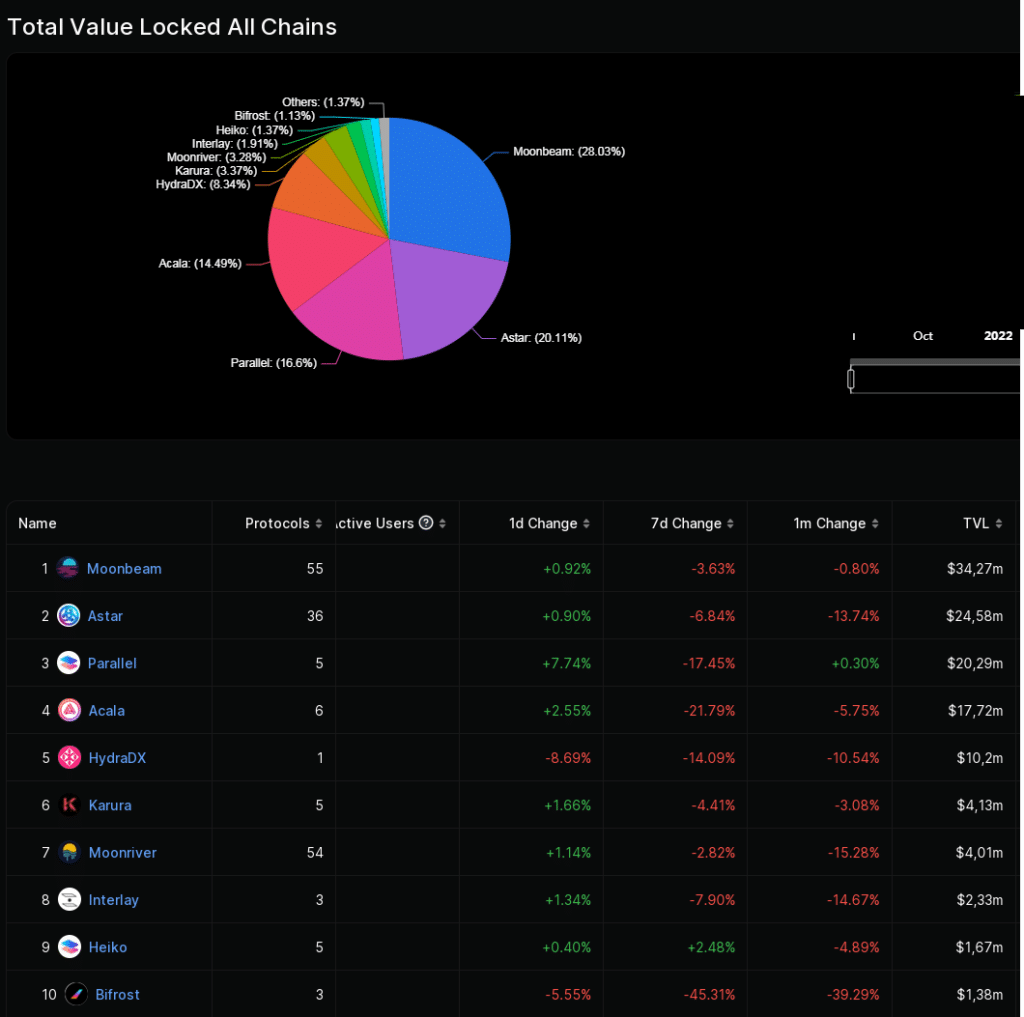Open the HydraDX chain link
The height and width of the screenshot is (1017, 1024).
(x=118, y=758)
